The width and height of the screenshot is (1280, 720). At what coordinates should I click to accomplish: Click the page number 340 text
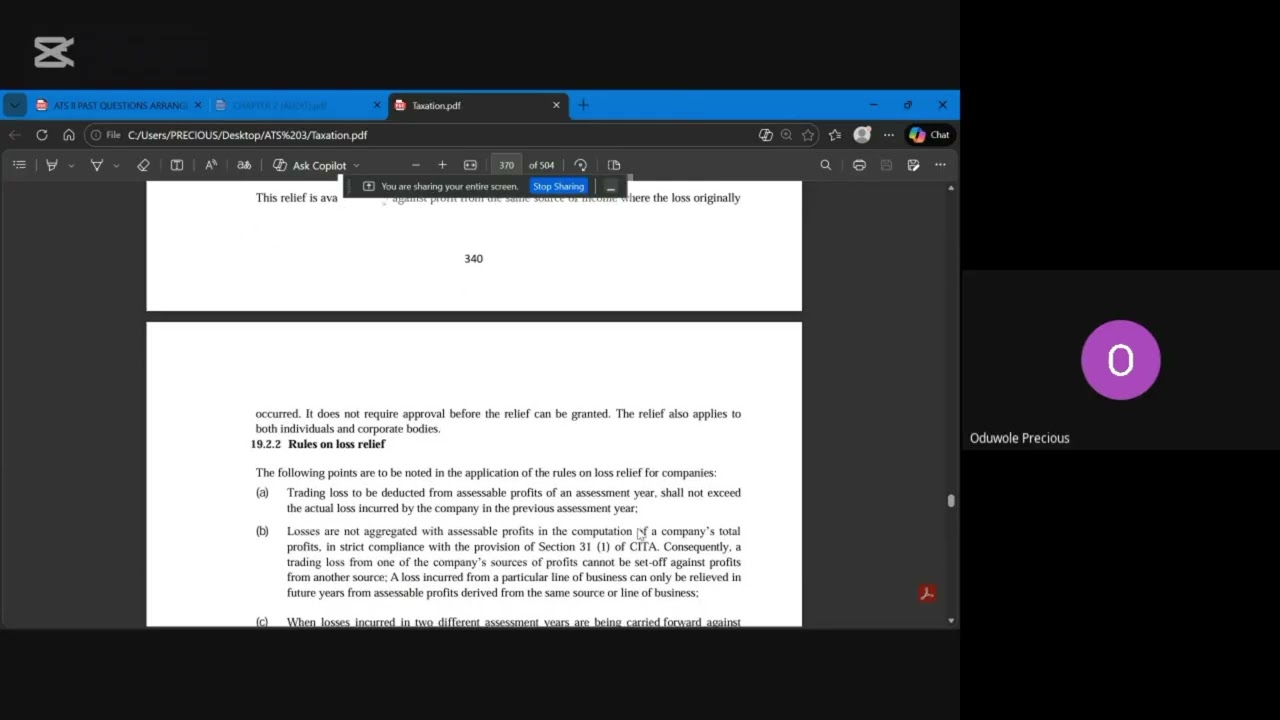pyautogui.click(x=474, y=259)
